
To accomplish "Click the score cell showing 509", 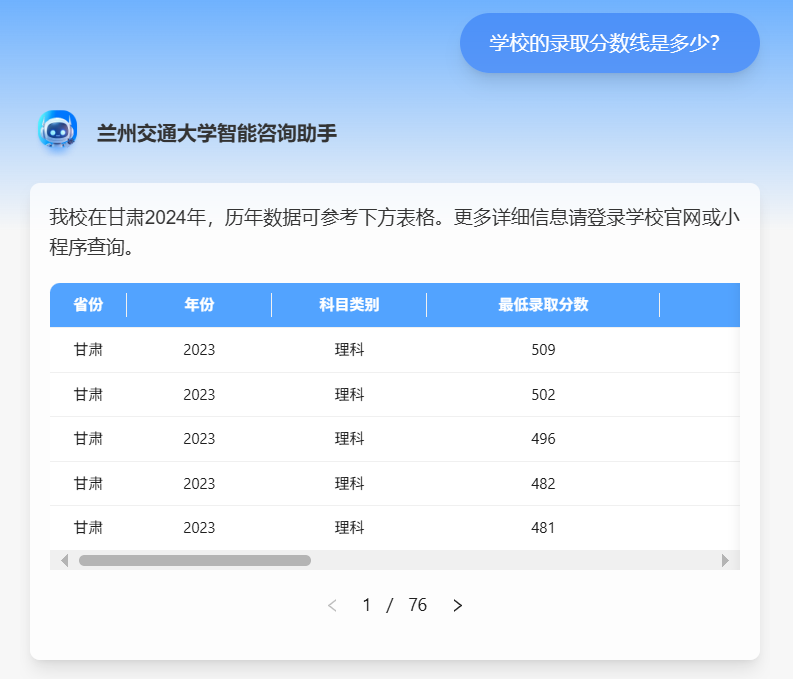I will pos(543,350).
